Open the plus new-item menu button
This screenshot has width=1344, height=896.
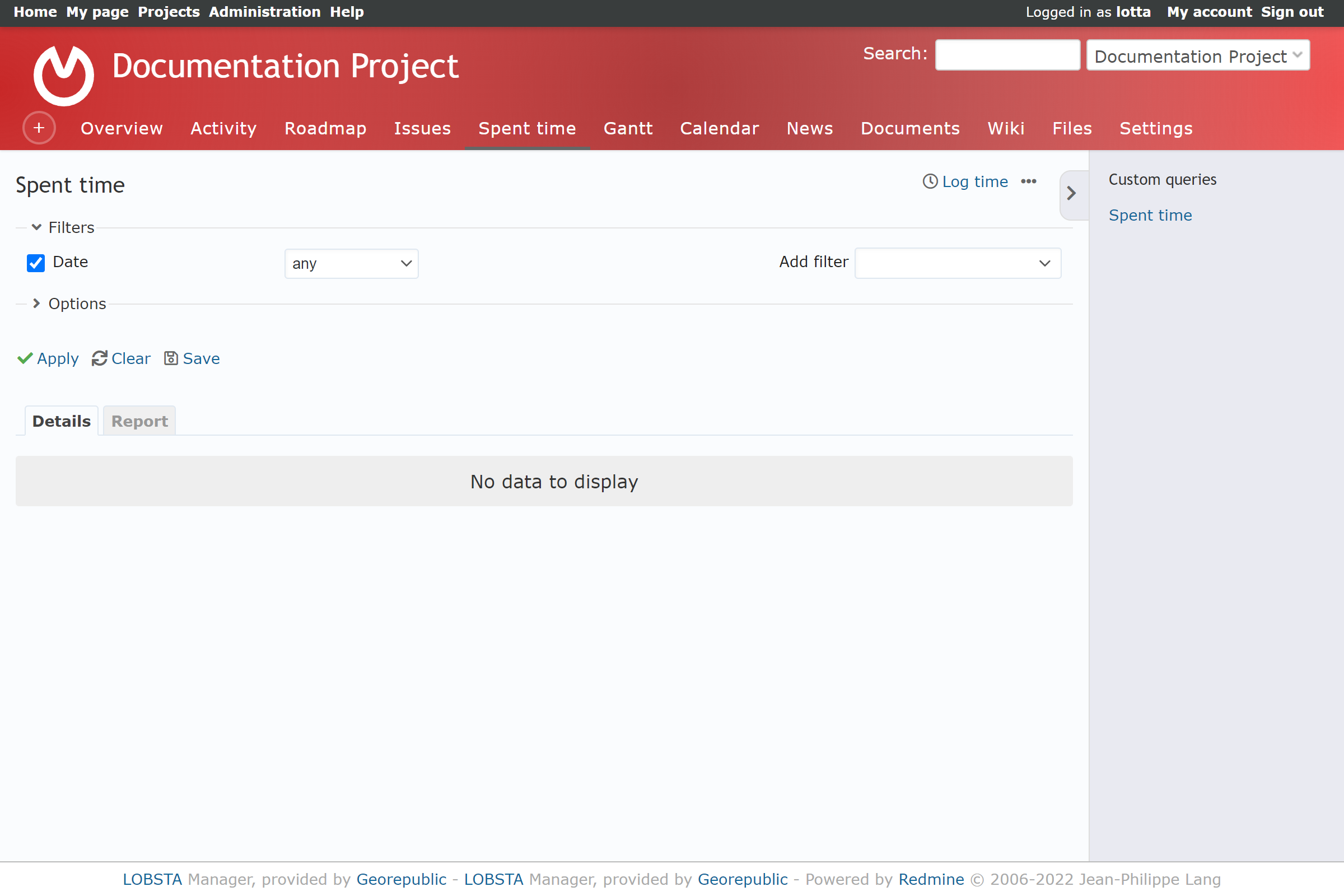39,128
